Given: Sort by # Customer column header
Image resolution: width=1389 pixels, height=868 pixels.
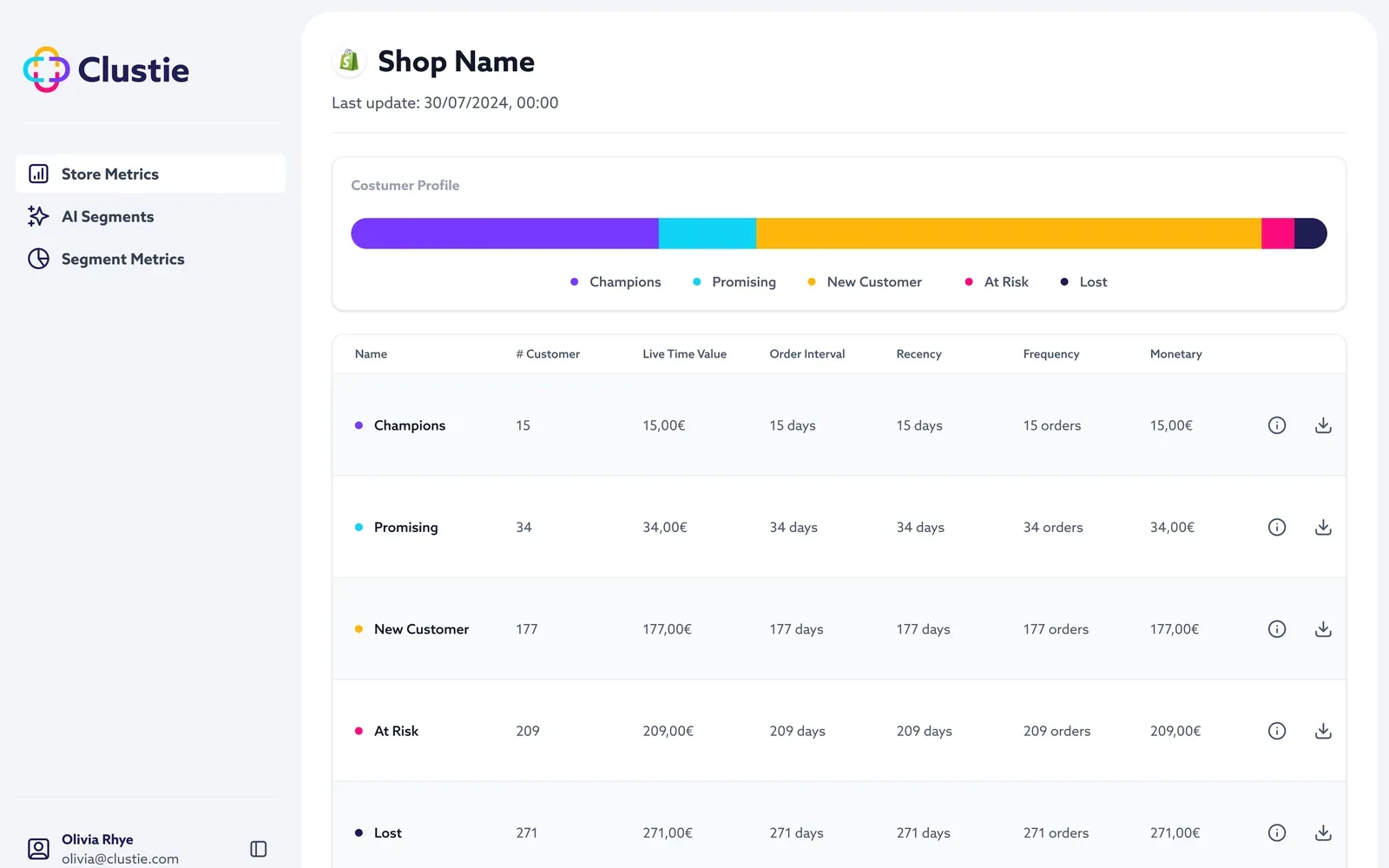Looking at the screenshot, I should tap(548, 354).
